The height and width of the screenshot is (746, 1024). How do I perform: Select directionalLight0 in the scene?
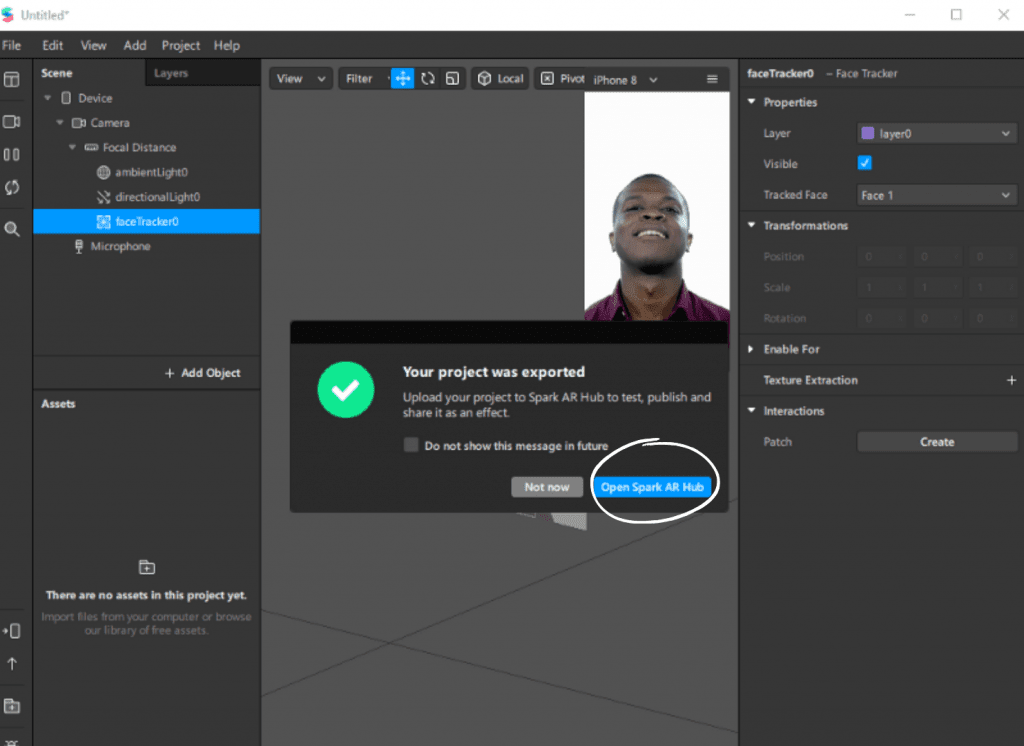(147, 197)
